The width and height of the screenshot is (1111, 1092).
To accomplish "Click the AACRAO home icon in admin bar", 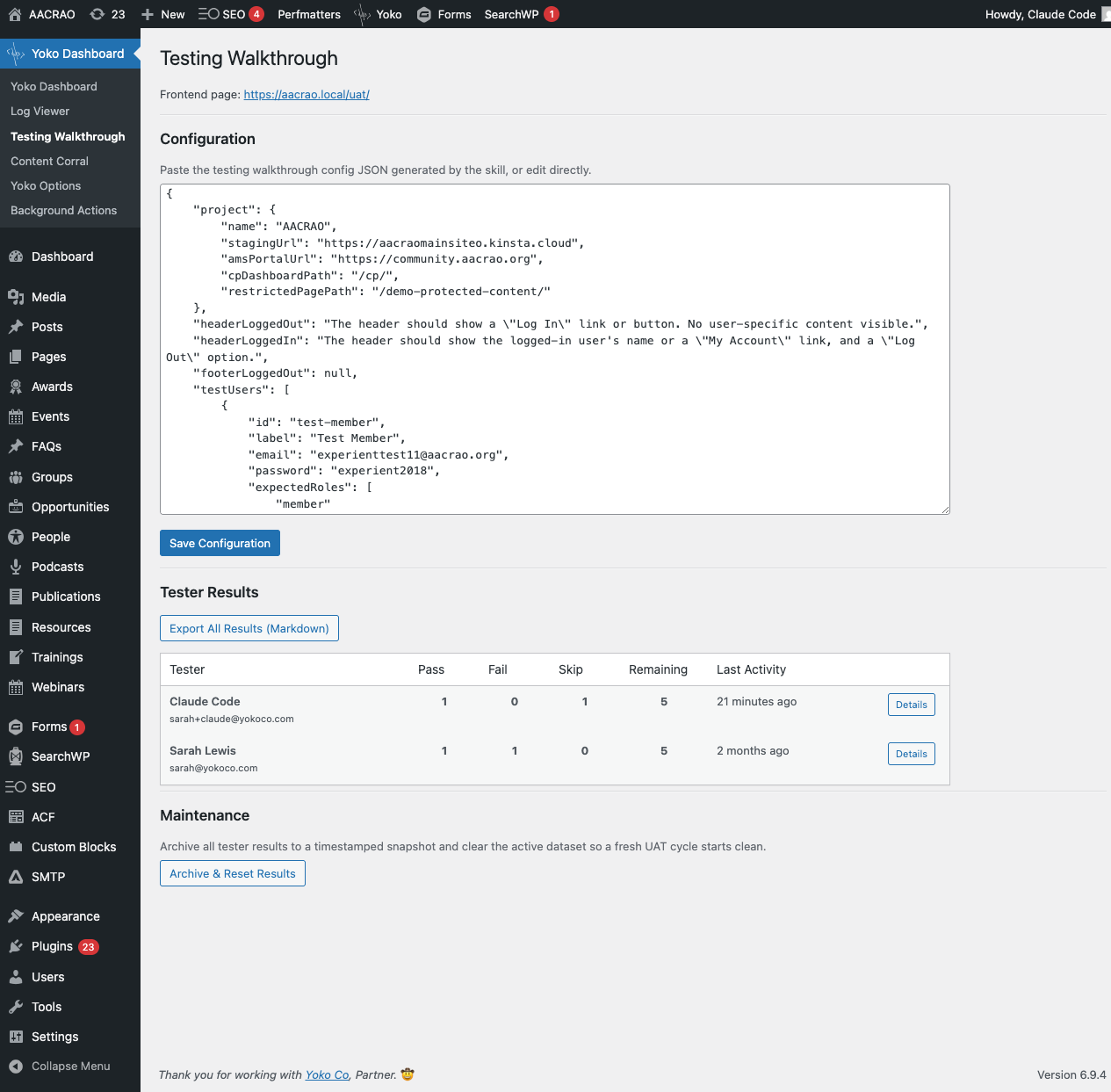I will [15, 14].
